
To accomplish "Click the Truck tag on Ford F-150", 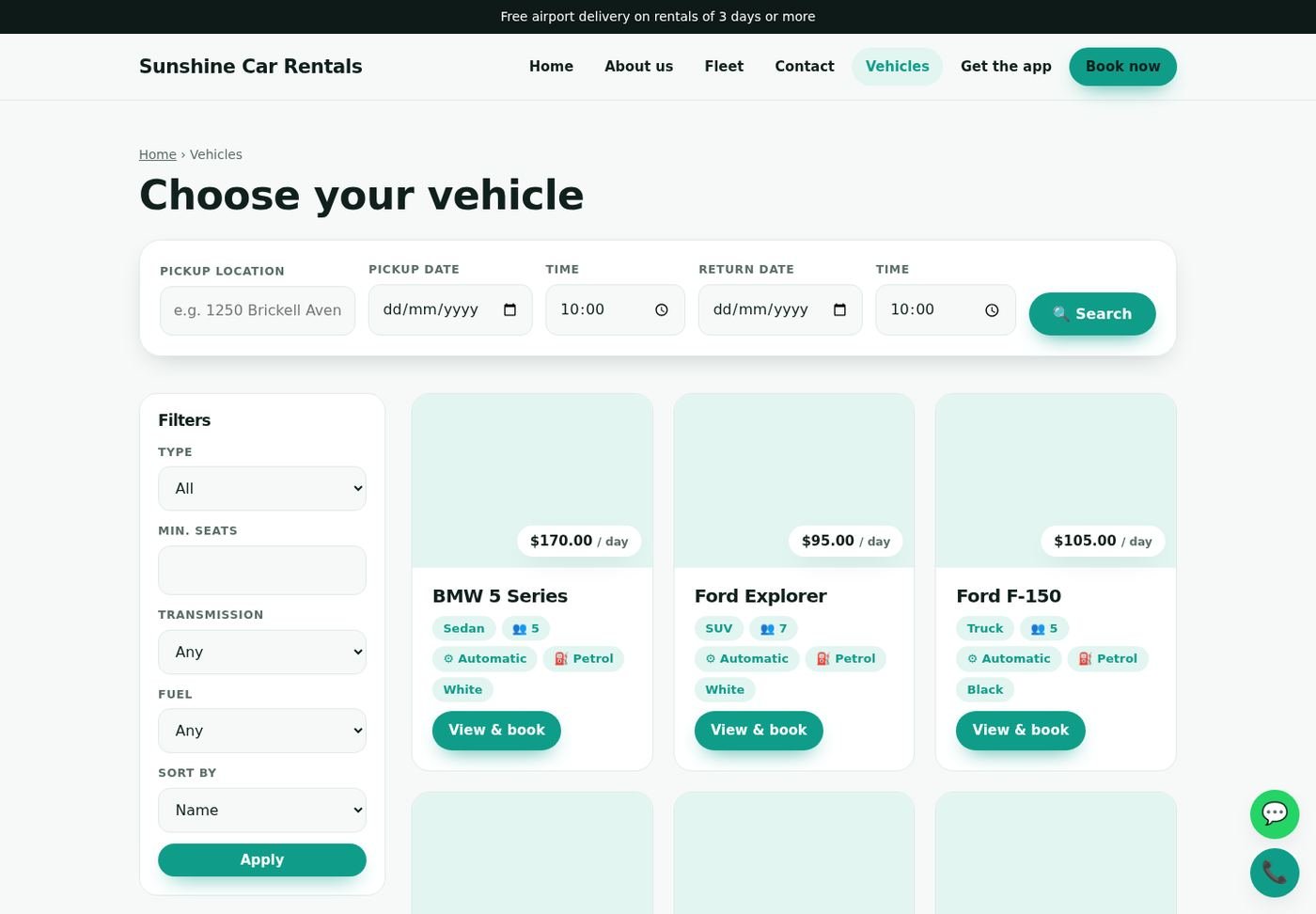I will (985, 629).
